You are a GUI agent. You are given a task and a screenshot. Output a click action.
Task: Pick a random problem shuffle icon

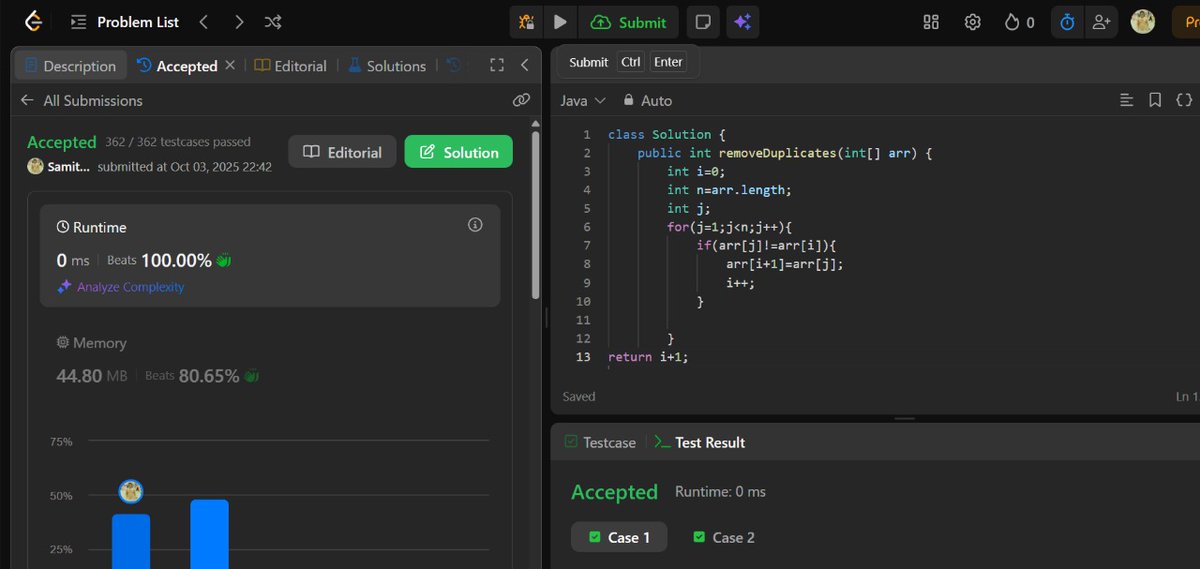click(272, 22)
